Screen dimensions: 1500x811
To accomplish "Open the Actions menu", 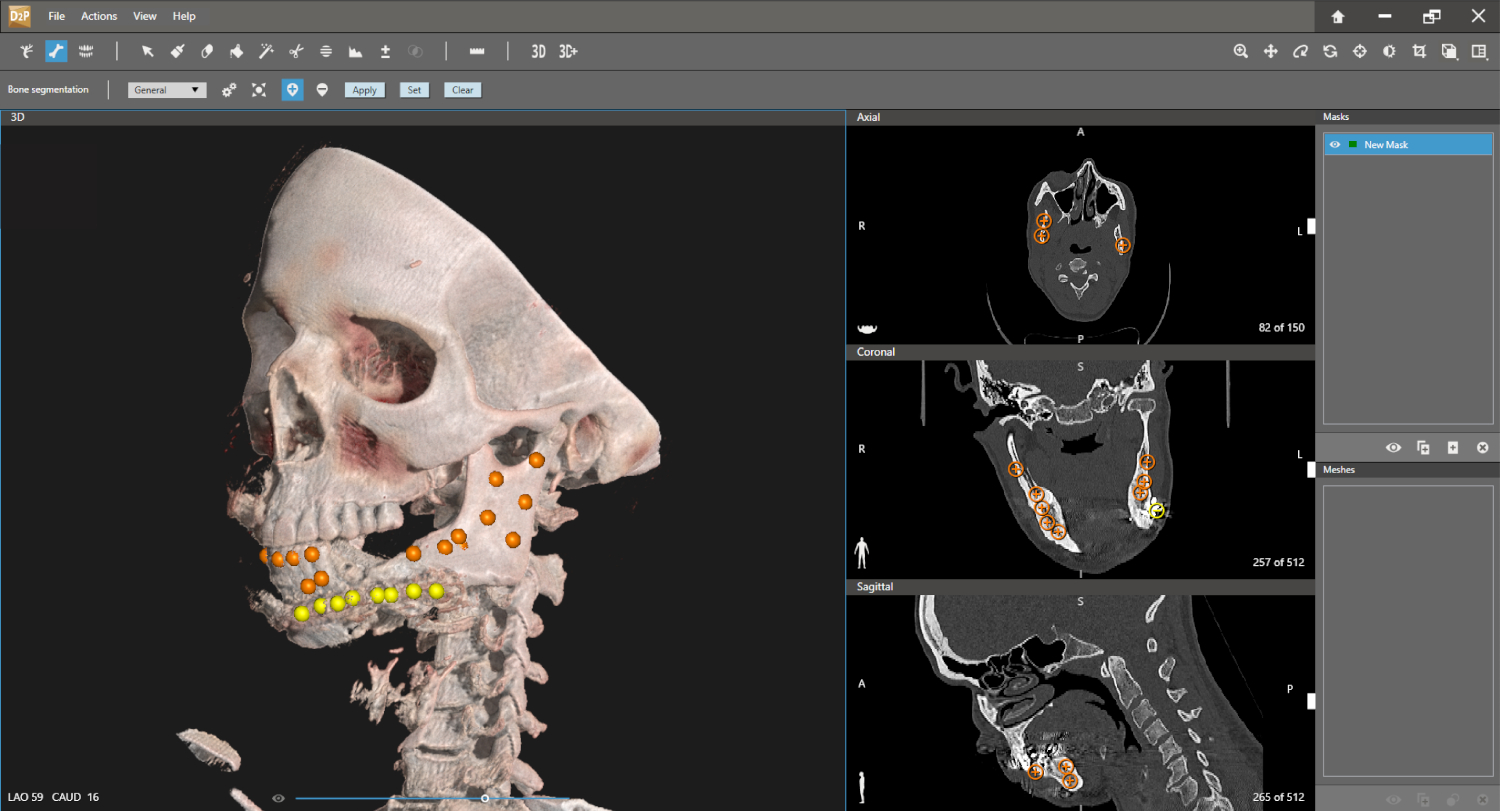I will [99, 16].
